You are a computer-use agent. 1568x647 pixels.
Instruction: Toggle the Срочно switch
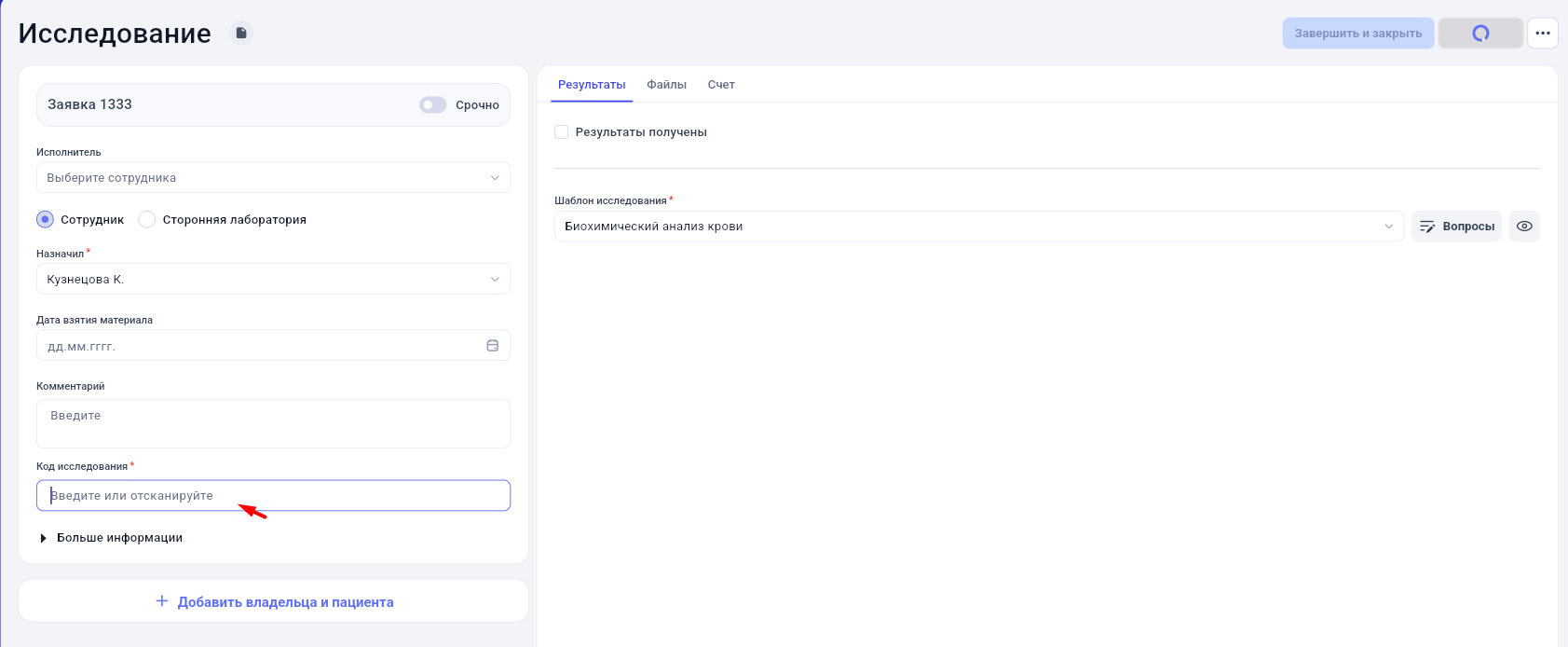click(433, 105)
